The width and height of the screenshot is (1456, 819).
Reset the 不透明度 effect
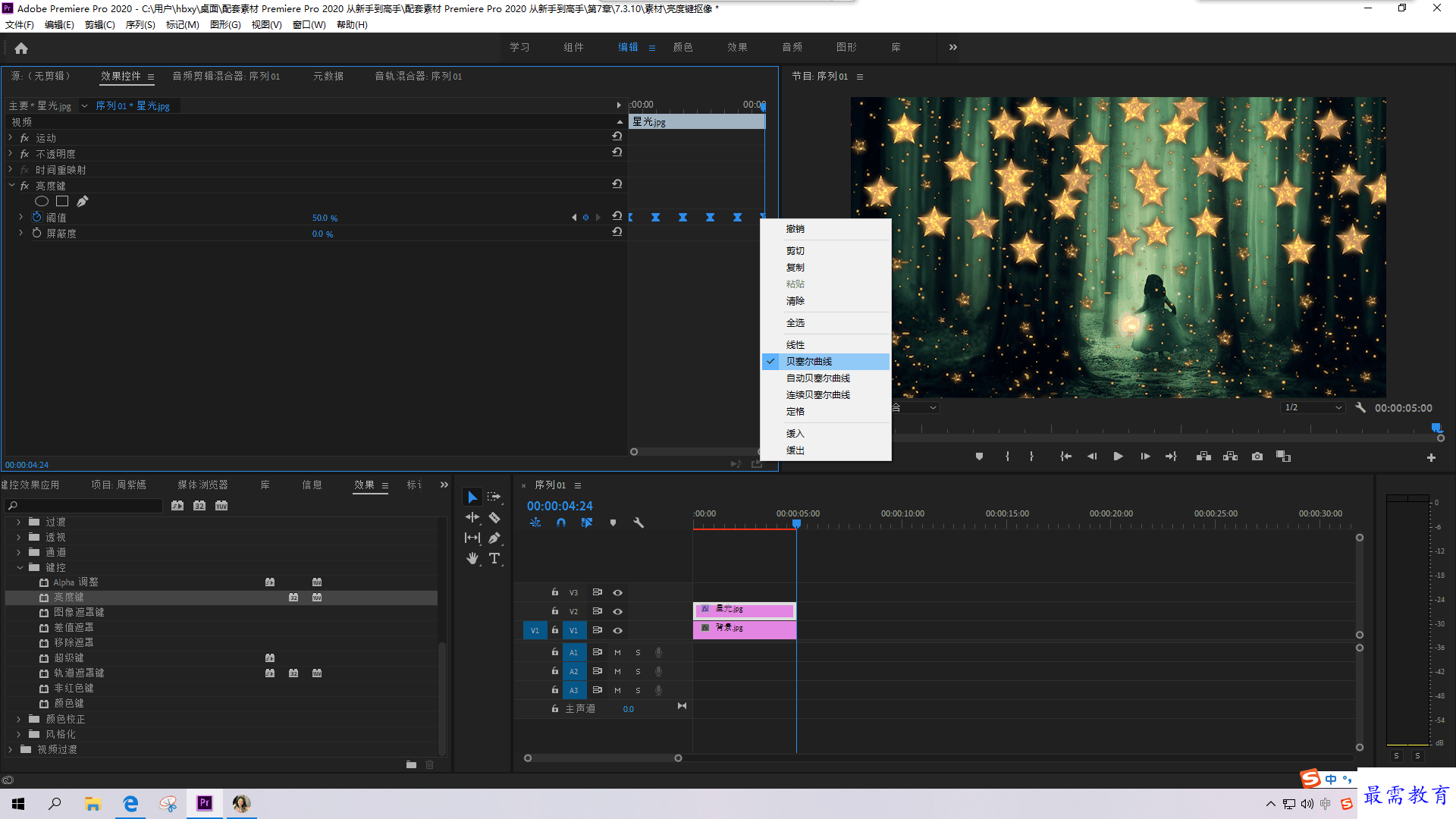pos(617,152)
